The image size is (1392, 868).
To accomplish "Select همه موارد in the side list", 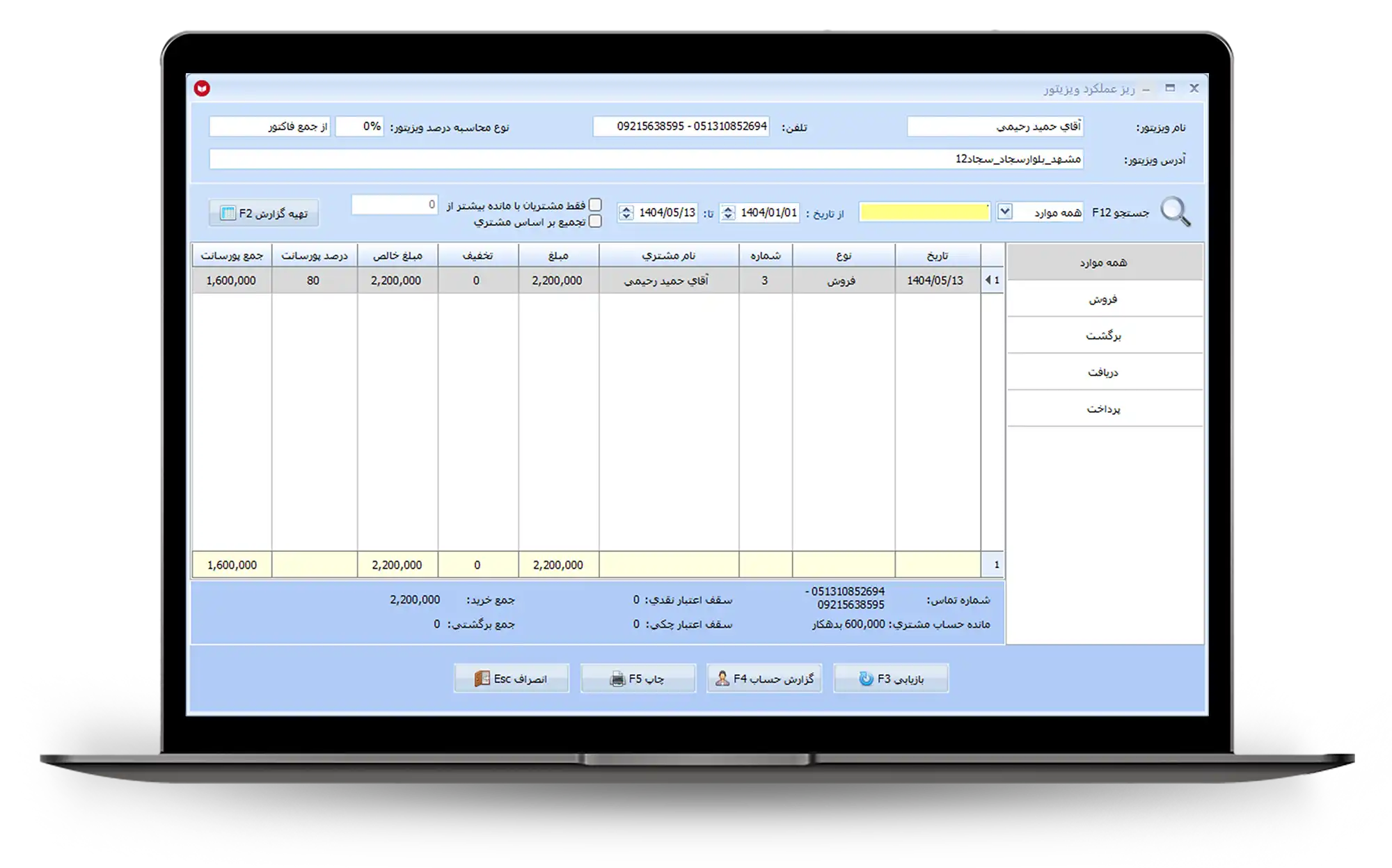I will (x=1105, y=262).
